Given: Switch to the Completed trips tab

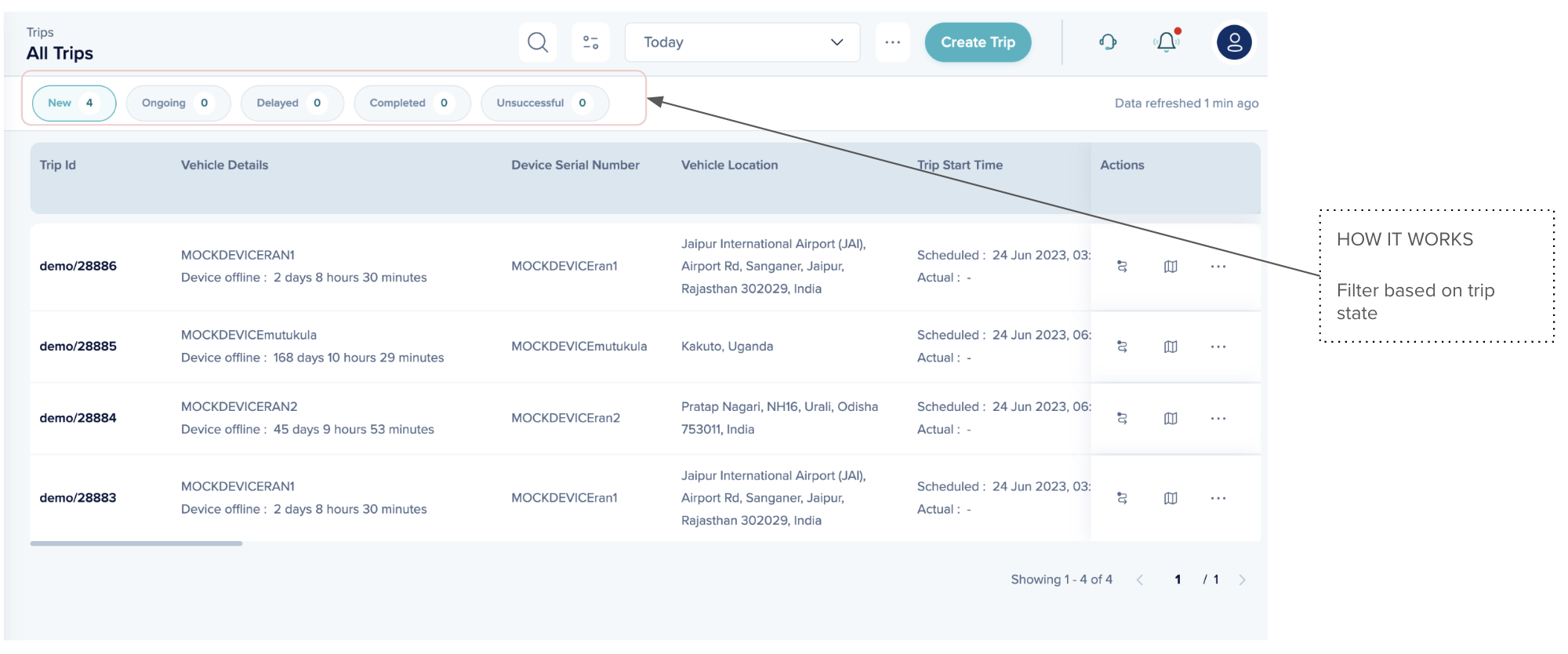Looking at the screenshot, I should [x=412, y=104].
